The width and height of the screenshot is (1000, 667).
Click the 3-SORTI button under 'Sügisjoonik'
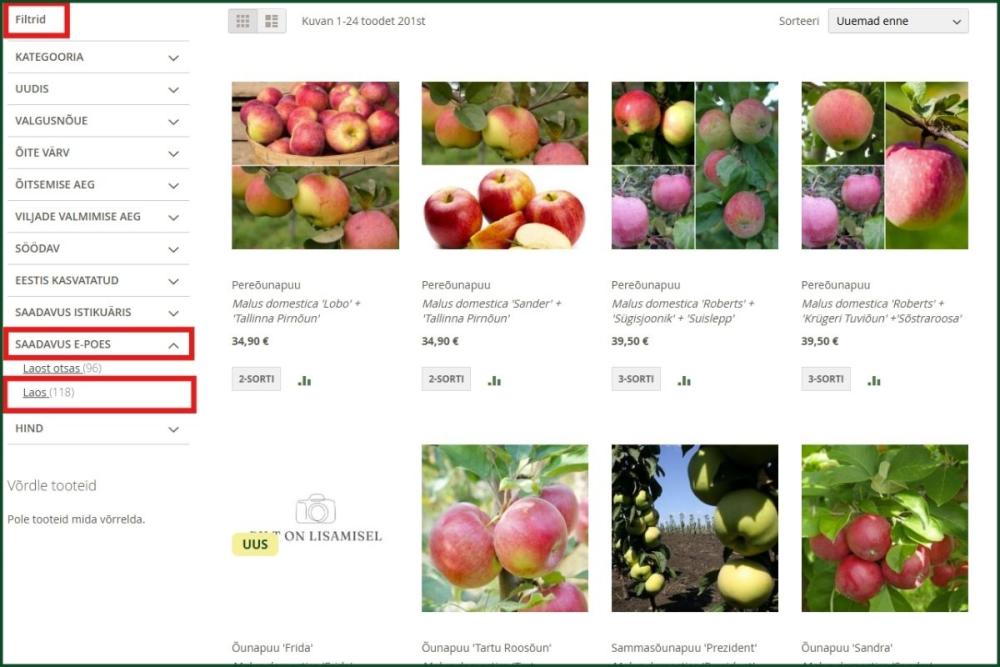click(x=636, y=379)
